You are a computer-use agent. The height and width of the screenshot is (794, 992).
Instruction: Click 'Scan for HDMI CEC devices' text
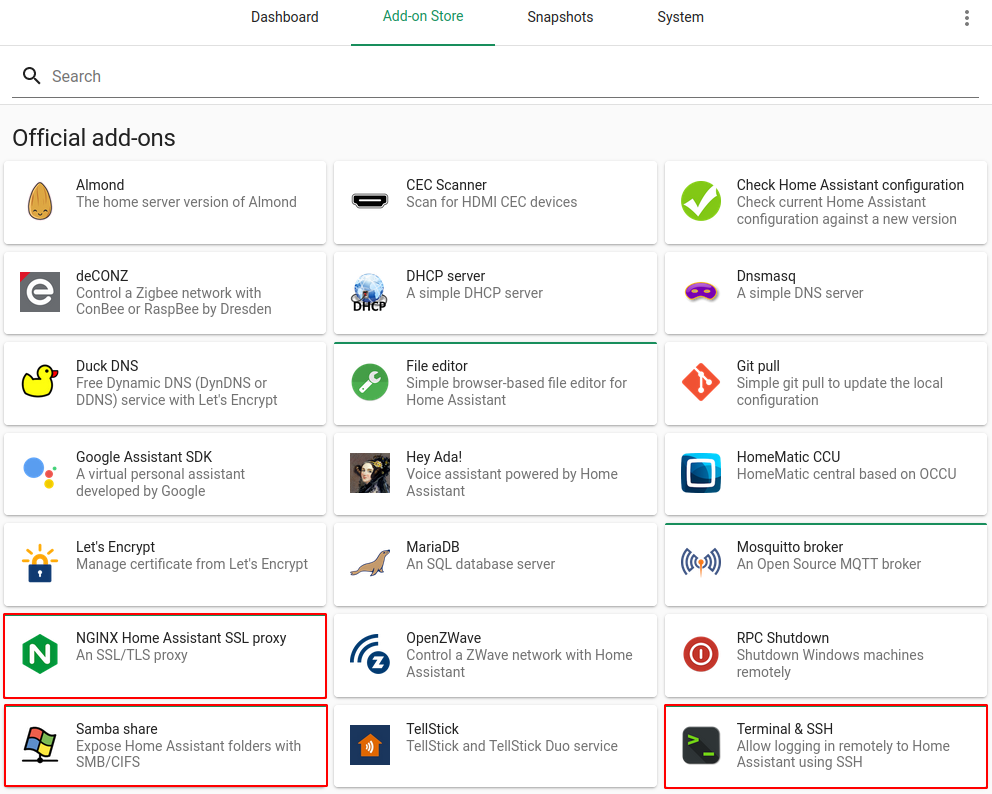(x=492, y=202)
